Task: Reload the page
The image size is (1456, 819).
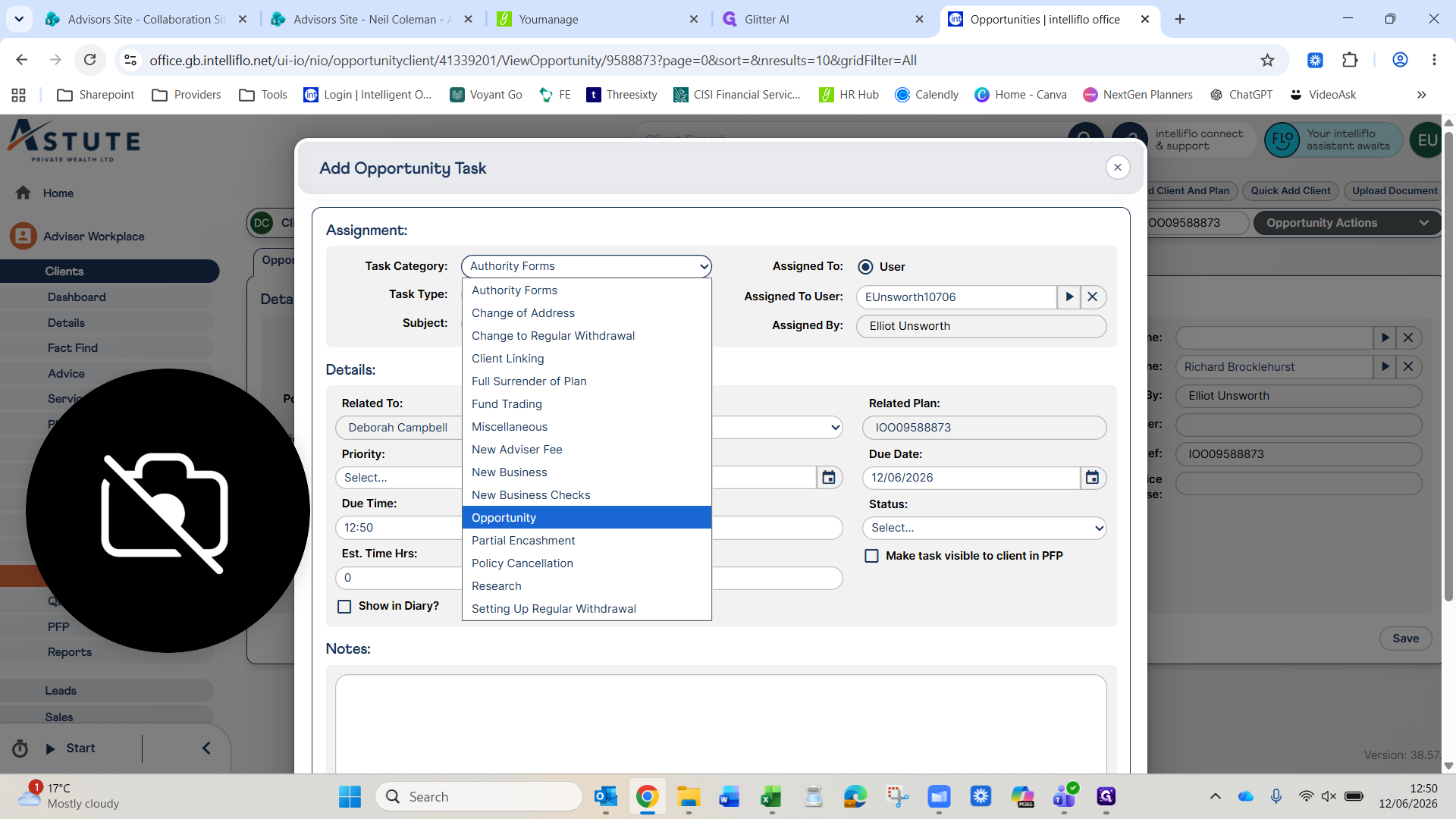Action: click(x=89, y=60)
